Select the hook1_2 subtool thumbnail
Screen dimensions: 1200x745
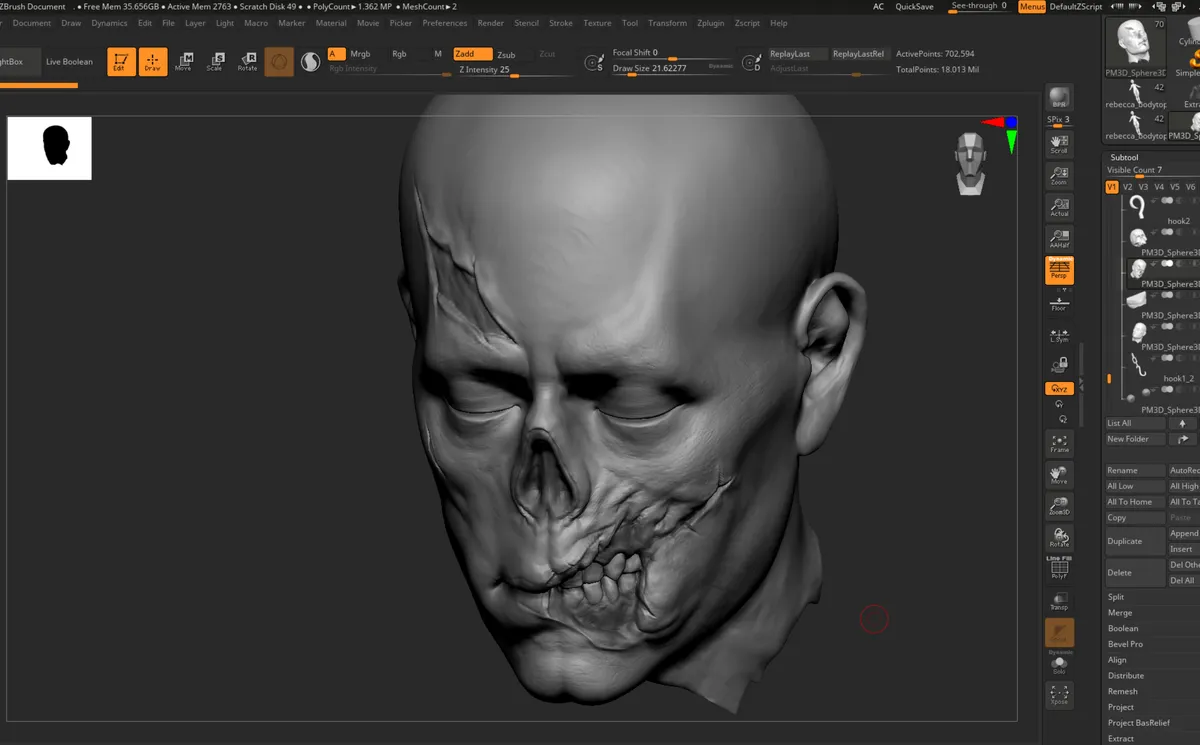[1137, 364]
